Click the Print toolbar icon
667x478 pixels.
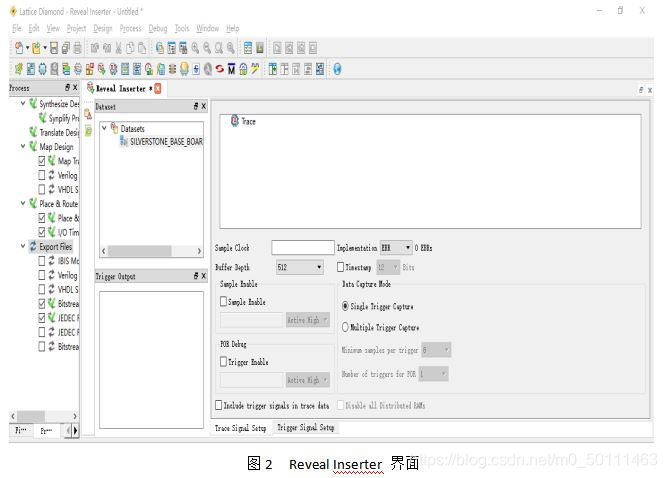[x=77, y=48]
